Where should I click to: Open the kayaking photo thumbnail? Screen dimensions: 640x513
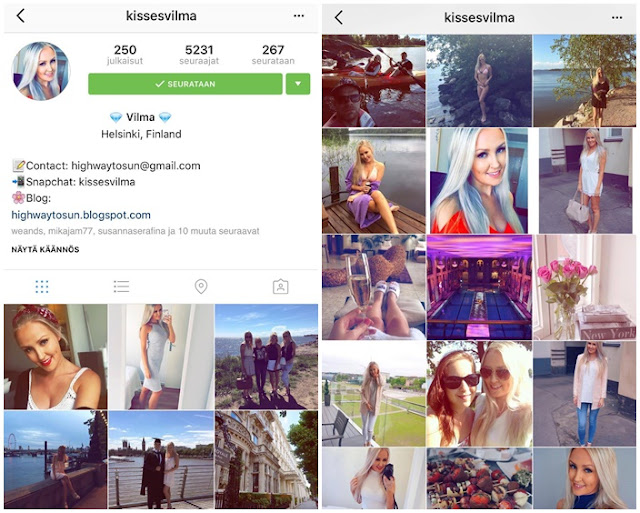tap(374, 81)
